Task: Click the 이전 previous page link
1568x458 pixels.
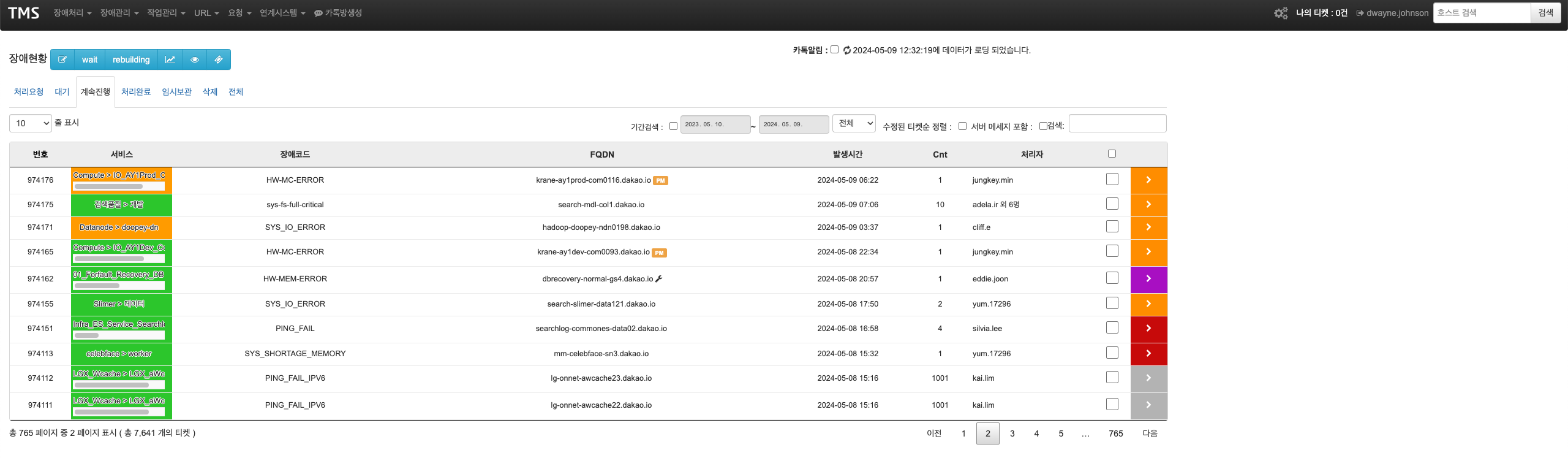Action: click(934, 433)
